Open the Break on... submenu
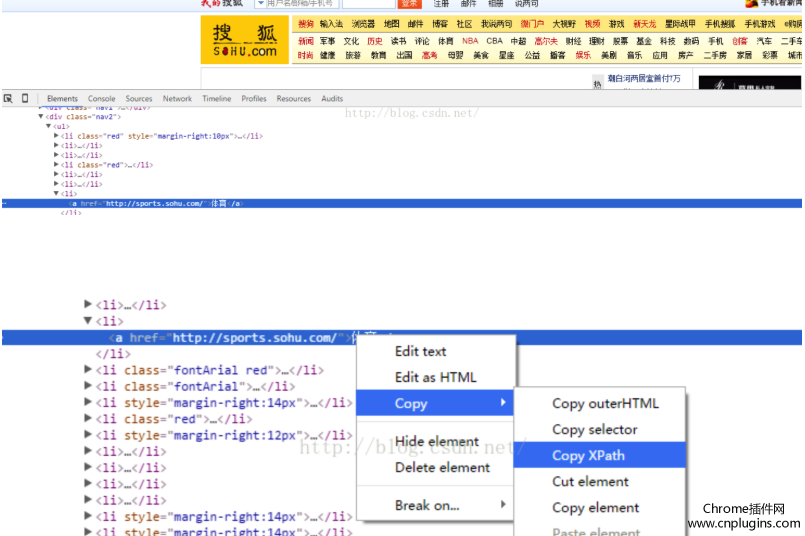Screen dimensions: 805x536 coord(435,505)
